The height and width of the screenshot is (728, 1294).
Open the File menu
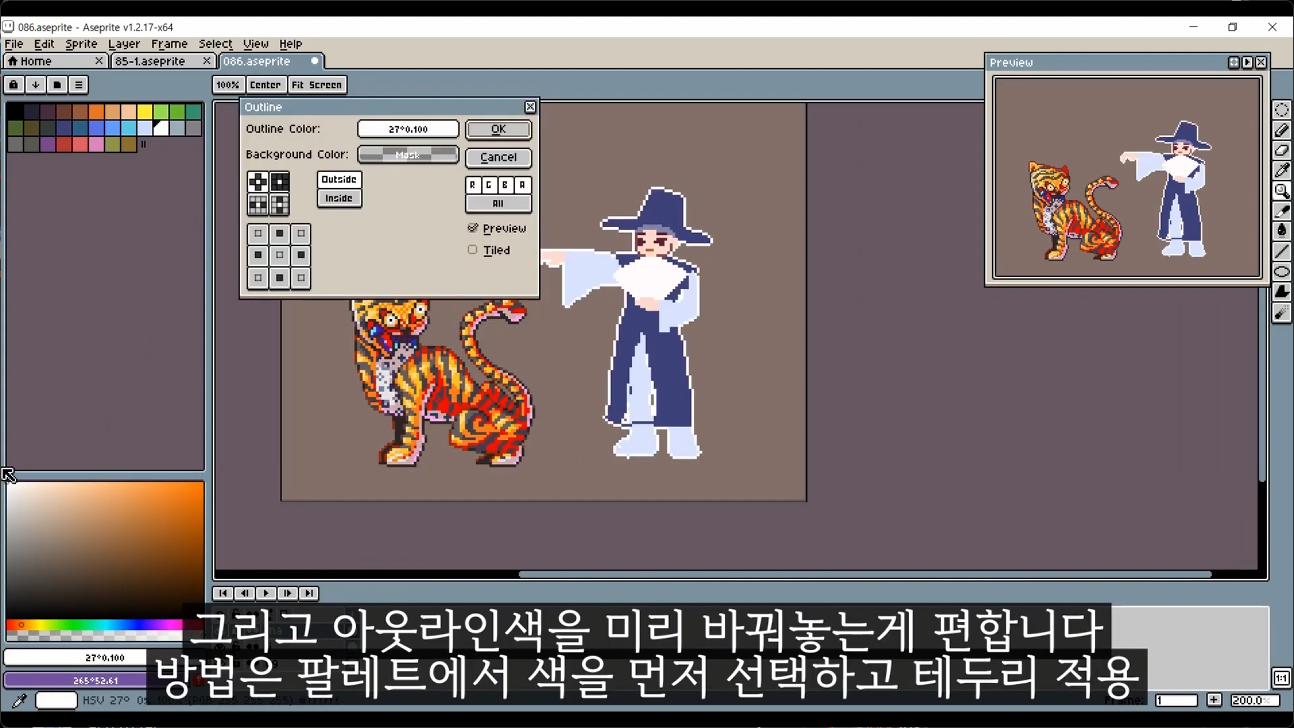pyautogui.click(x=14, y=44)
